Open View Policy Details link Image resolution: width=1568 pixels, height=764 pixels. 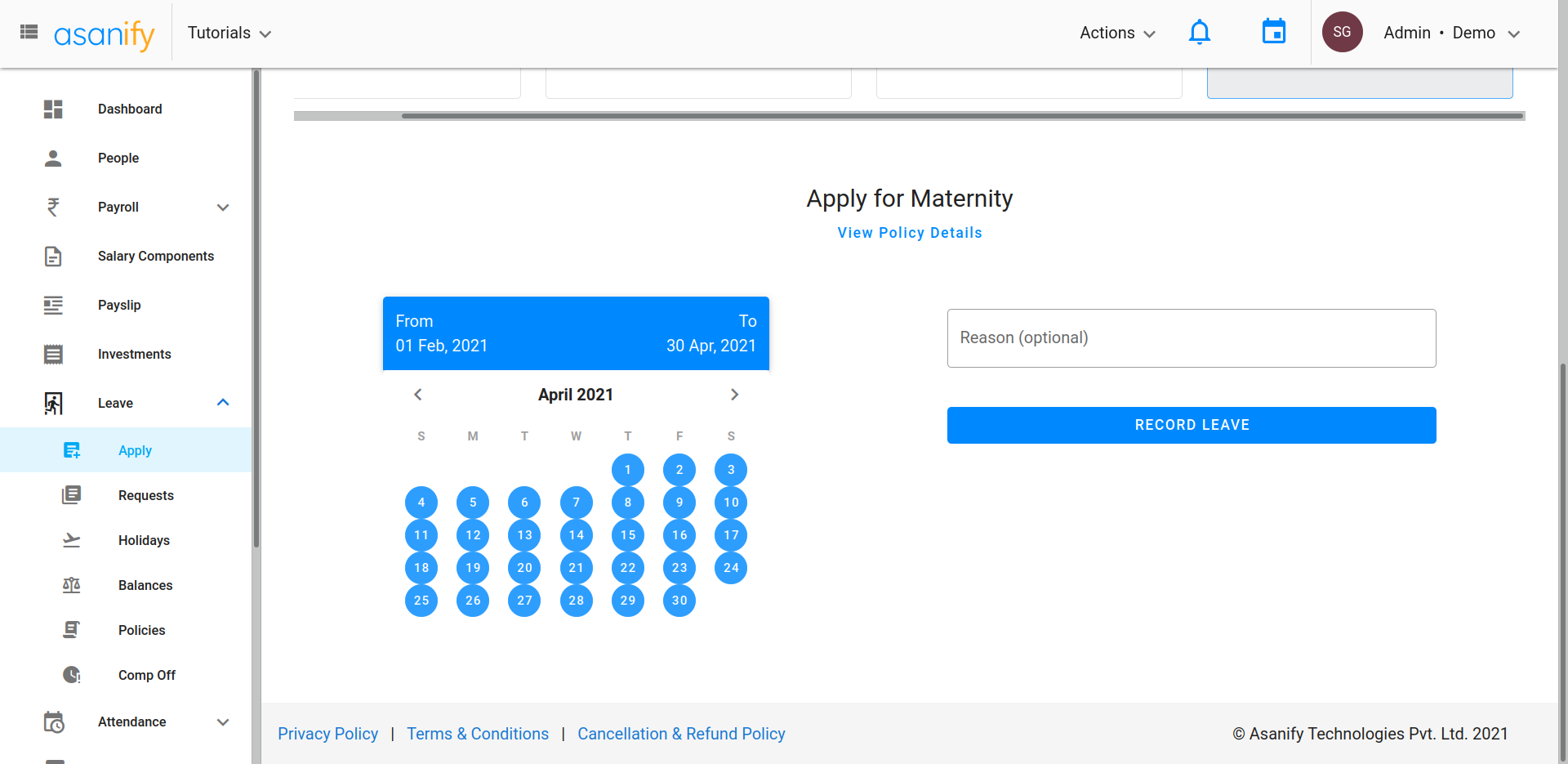pos(909,233)
